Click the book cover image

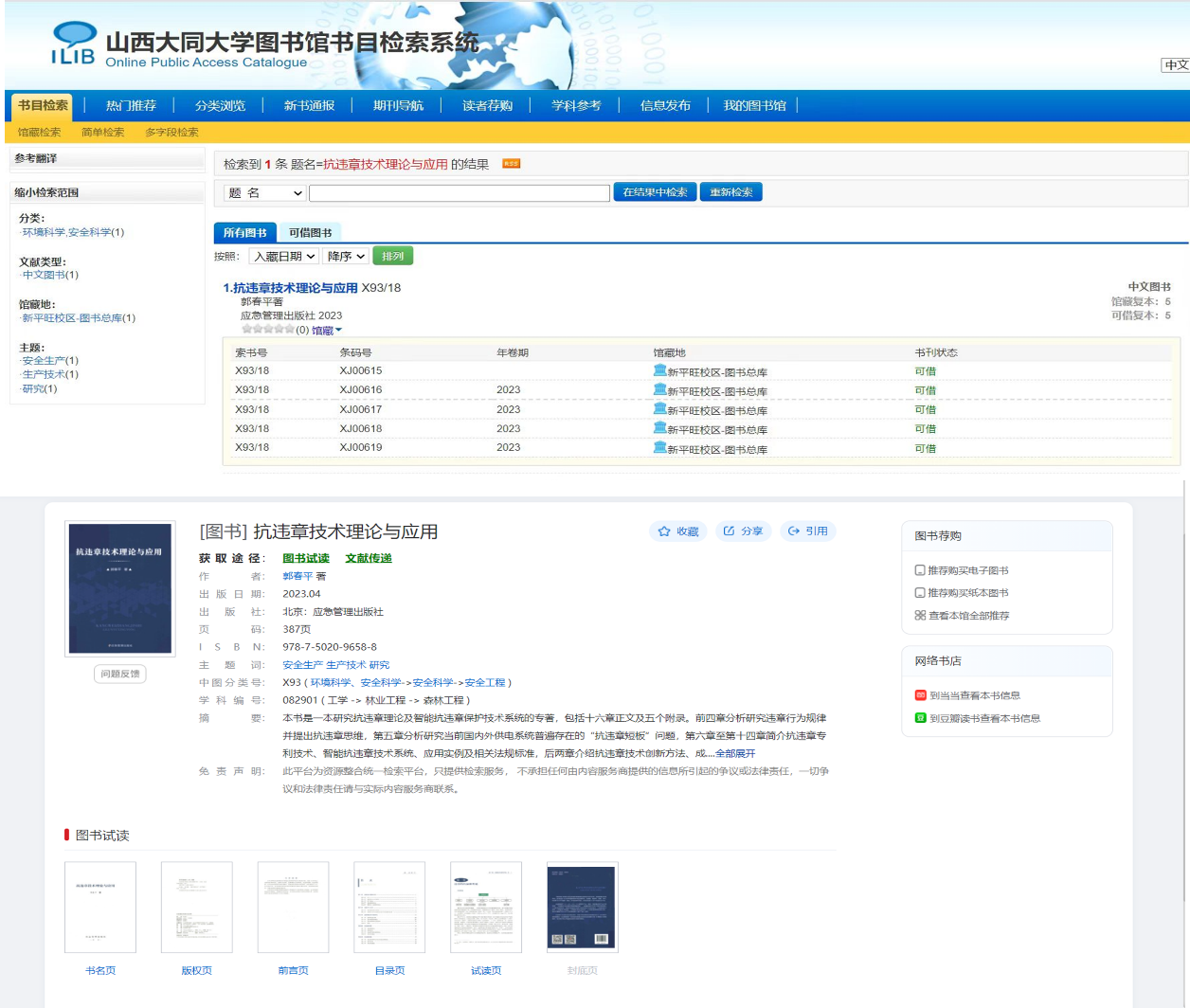coord(120,588)
